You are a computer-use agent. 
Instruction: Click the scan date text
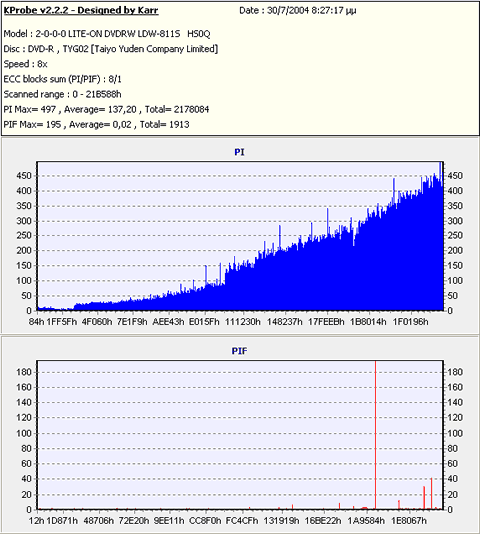pyautogui.click(x=297, y=11)
